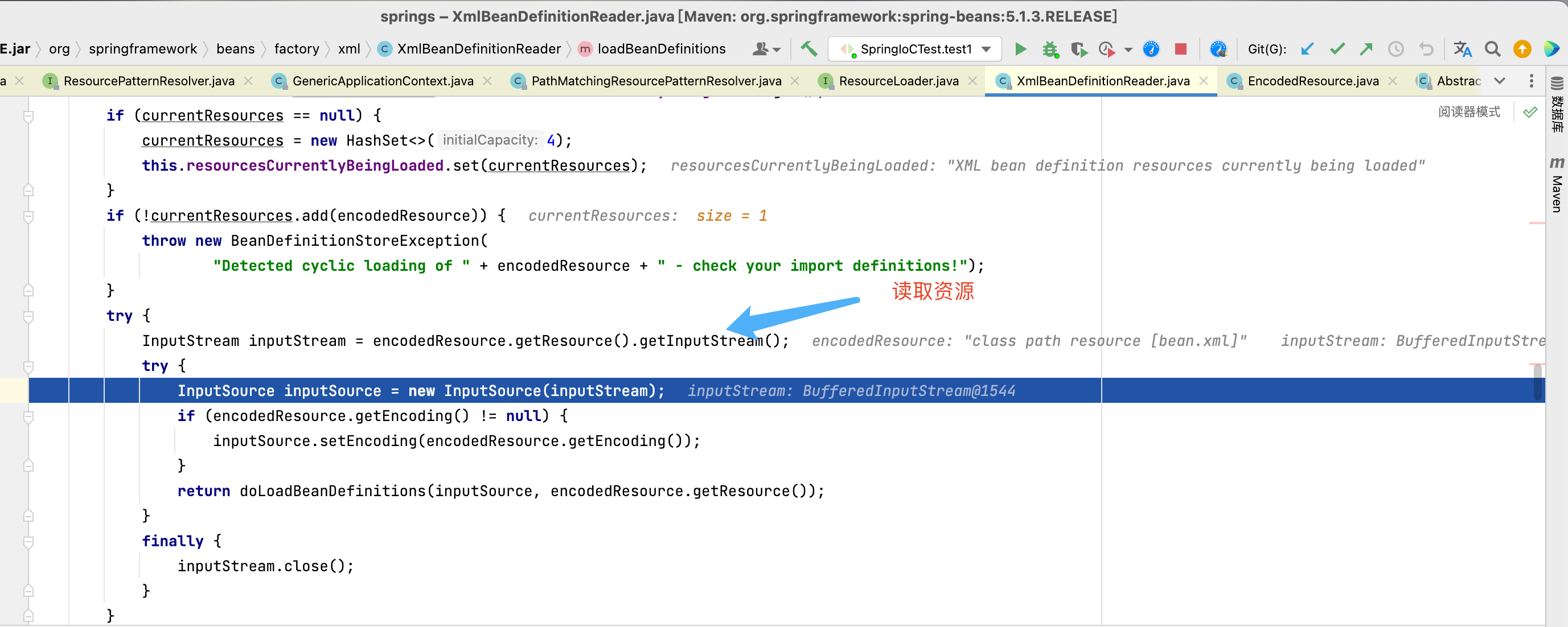1568x627 pixels.
Task: Click the Git rollback undo arrow
Action: click(1426, 49)
